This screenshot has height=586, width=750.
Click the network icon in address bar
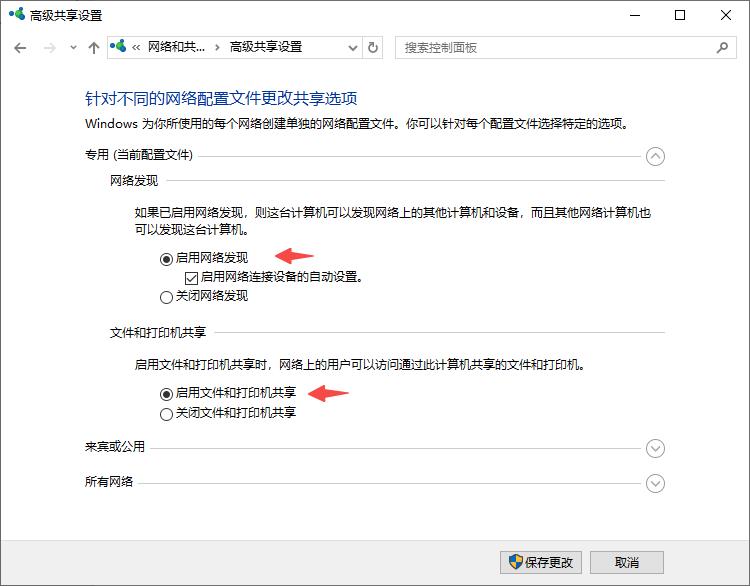pos(118,46)
